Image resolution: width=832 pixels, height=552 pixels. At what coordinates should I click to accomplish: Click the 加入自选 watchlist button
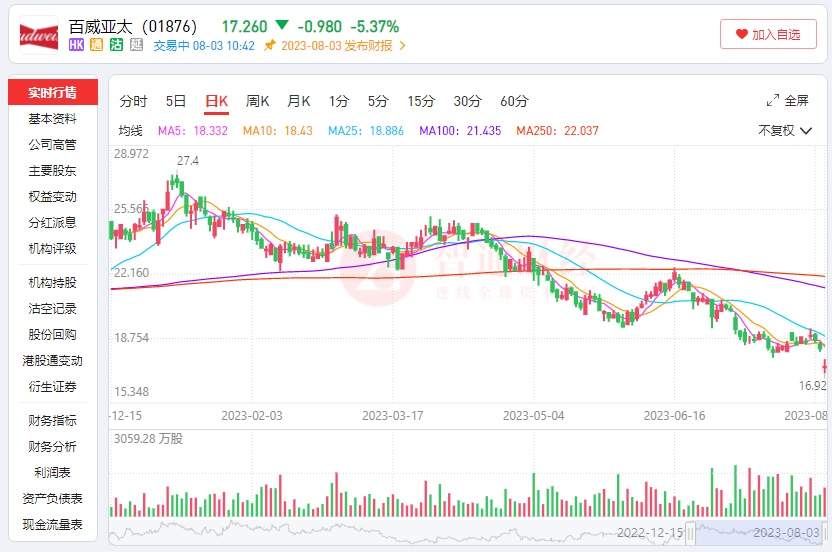click(768, 34)
